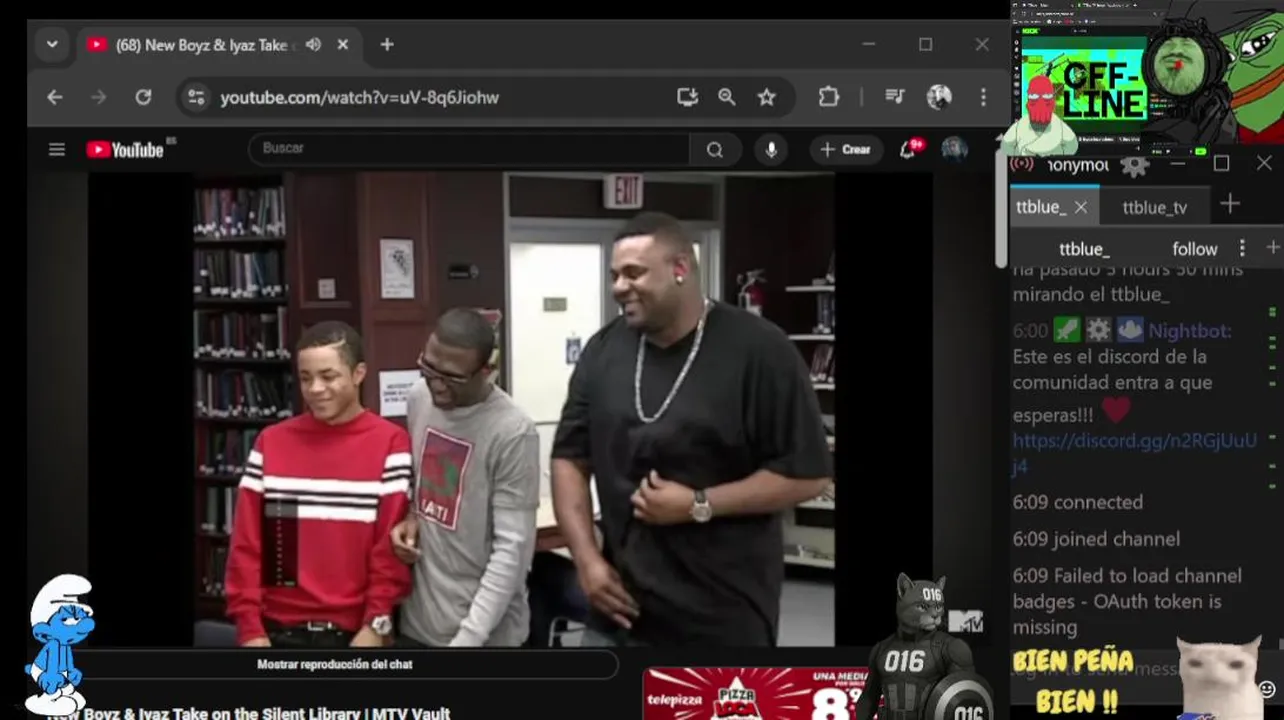Click the browser forward arrow

pyautogui.click(x=98, y=97)
